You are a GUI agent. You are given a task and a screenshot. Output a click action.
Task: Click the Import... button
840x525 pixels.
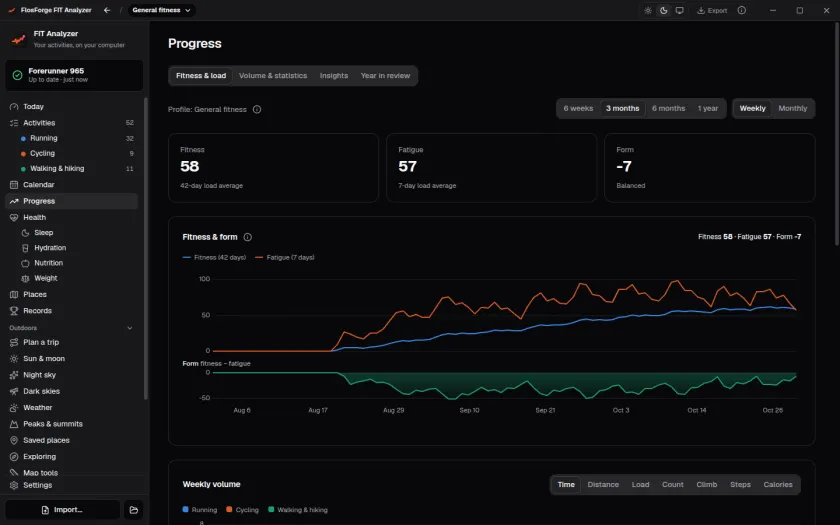coord(63,510)
